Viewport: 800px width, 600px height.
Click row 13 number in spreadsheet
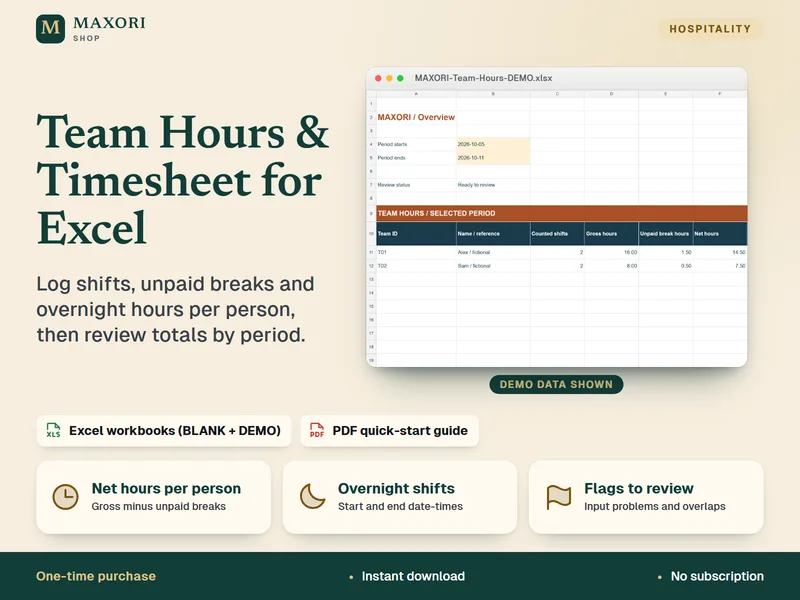pyautogui.click(x=371, y=279)
